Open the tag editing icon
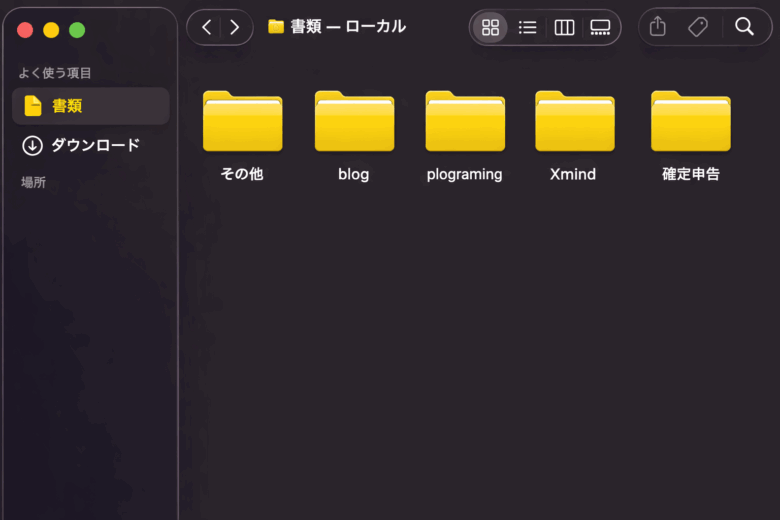 (698, 27)
